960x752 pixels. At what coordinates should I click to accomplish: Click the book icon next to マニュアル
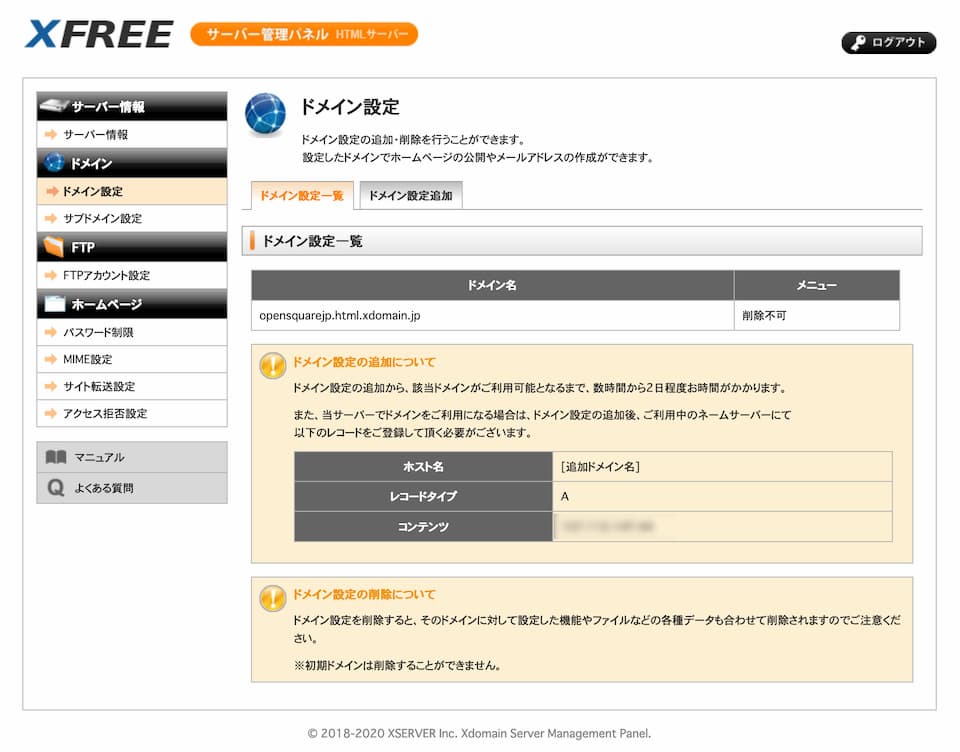click(x=56, y=457)
